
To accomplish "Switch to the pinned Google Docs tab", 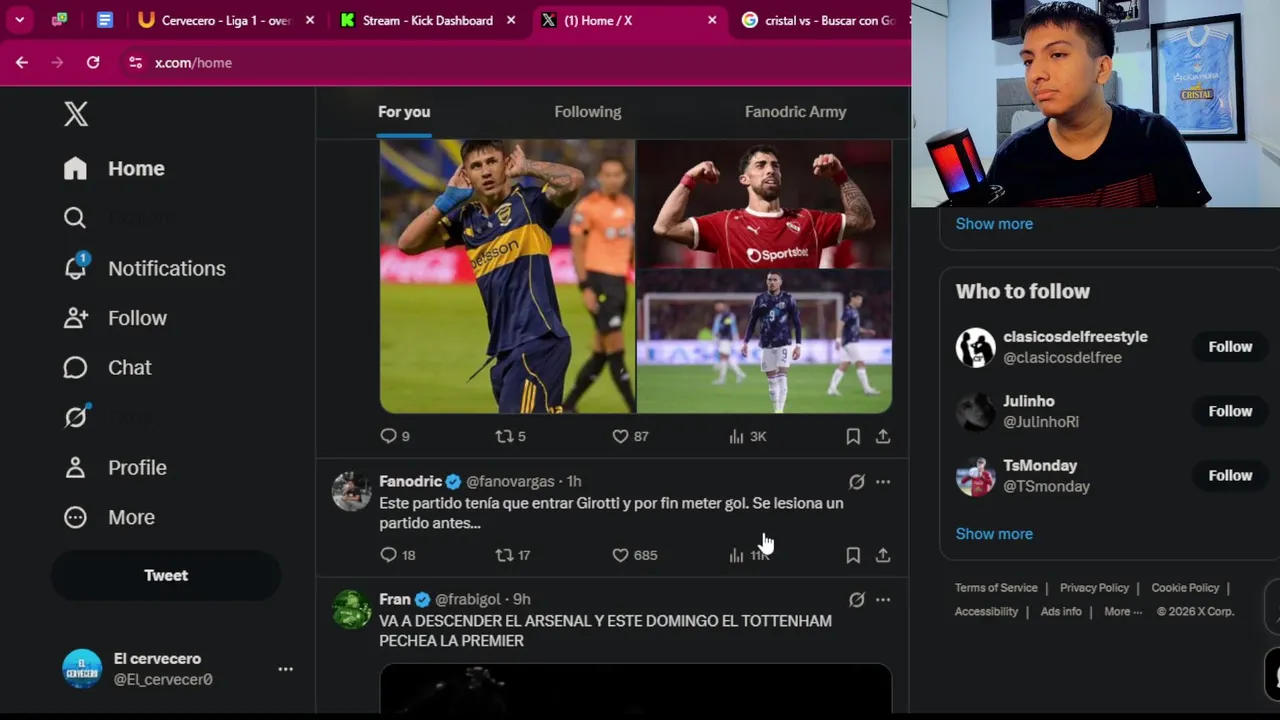I will tap(105, 20).
